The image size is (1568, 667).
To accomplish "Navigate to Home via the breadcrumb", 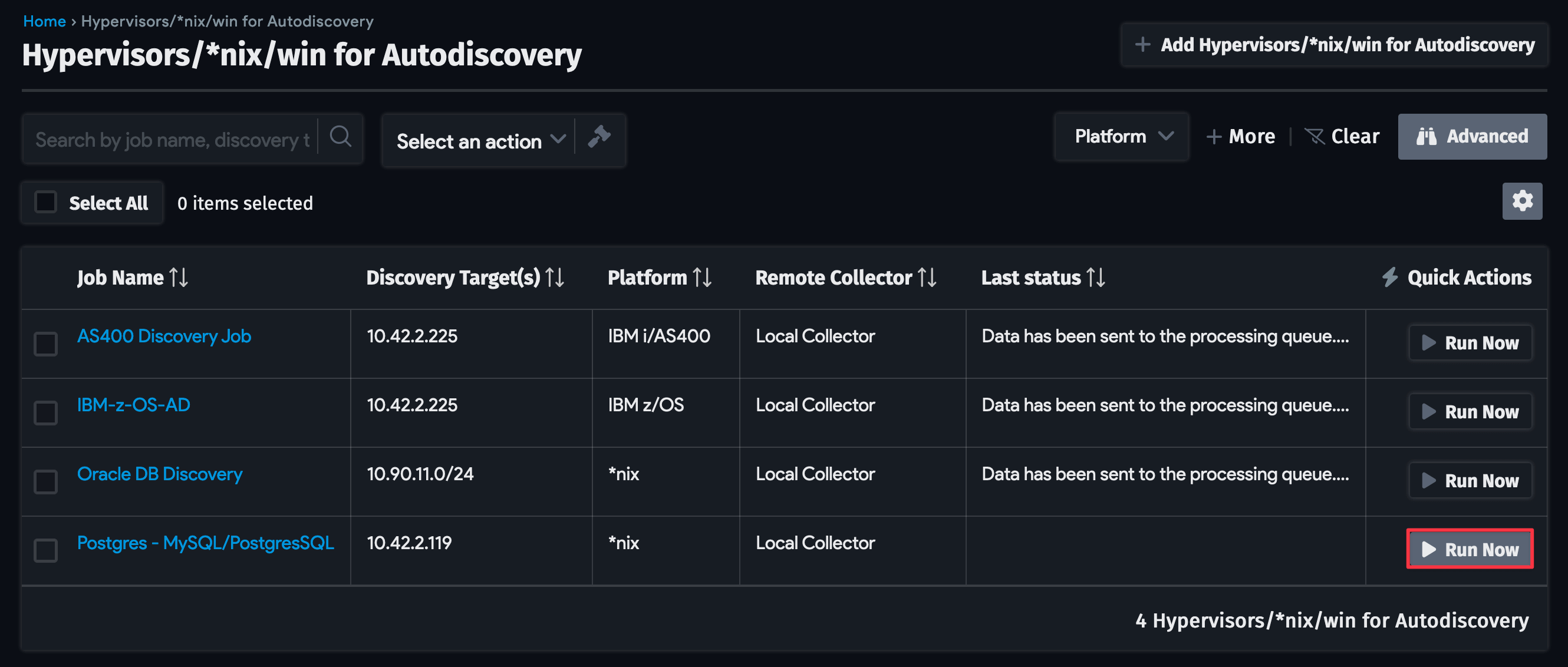I will 44,20.
